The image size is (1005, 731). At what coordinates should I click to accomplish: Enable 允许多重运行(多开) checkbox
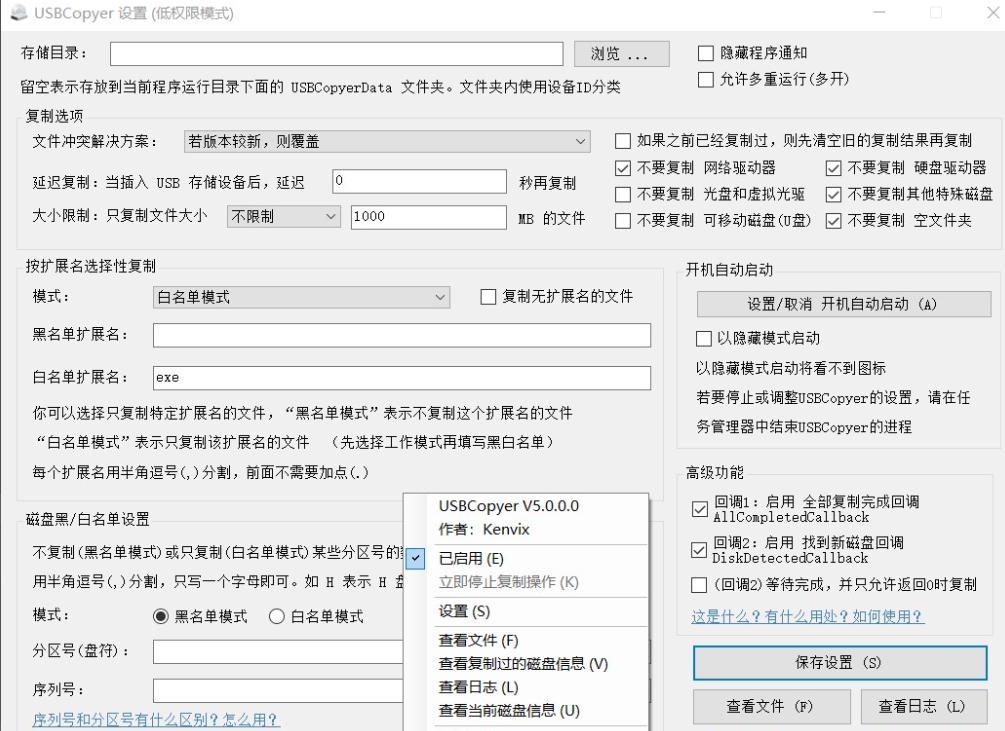tap(706, 79)
